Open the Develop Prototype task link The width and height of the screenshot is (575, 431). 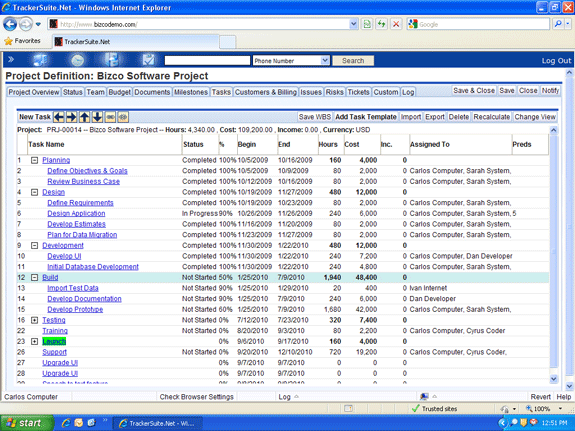pos(75,310)
